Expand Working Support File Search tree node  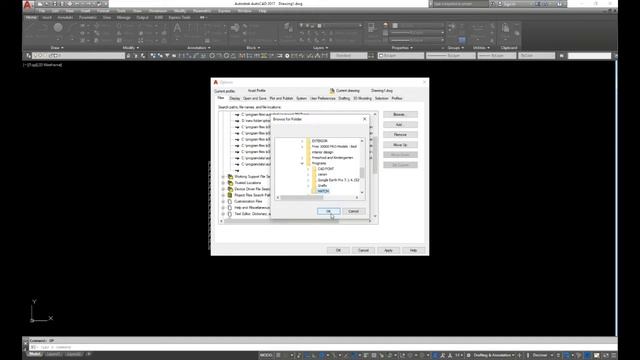click(223, 177)
